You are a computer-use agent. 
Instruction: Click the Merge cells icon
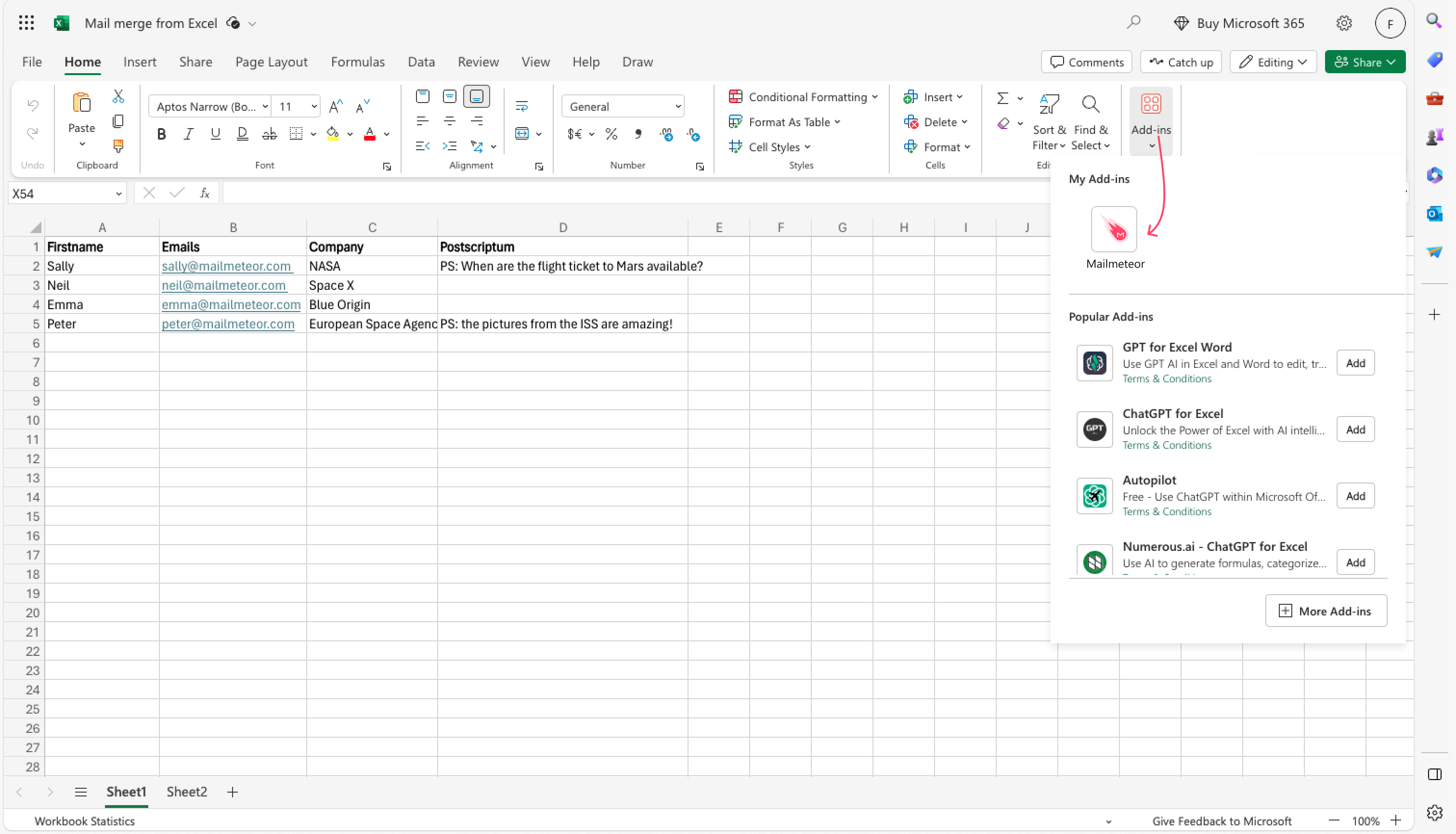click(x=521, y=133)
